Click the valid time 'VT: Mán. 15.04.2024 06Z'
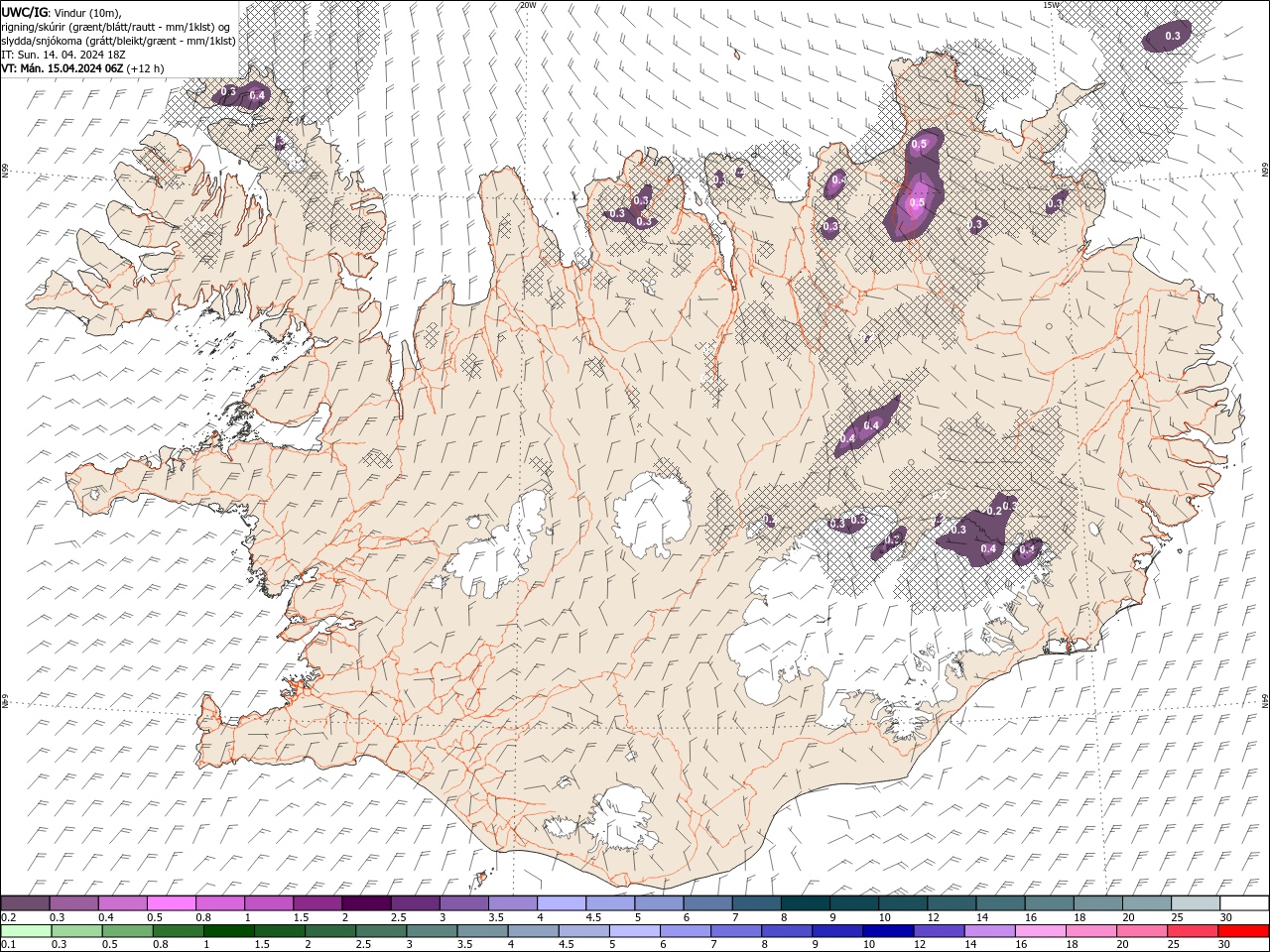The width and height of the screenshot is (1270, 952). [63, 68]
